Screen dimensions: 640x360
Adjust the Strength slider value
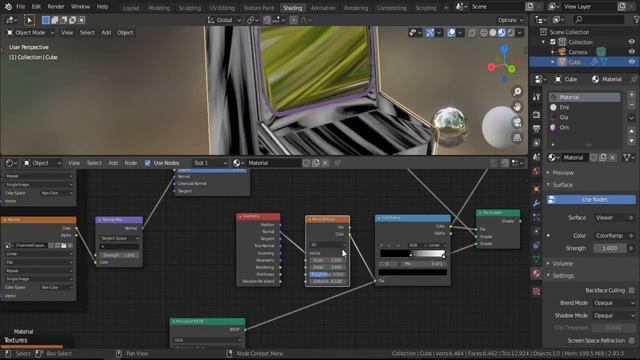pyautogui.click(x=610, y=248)
